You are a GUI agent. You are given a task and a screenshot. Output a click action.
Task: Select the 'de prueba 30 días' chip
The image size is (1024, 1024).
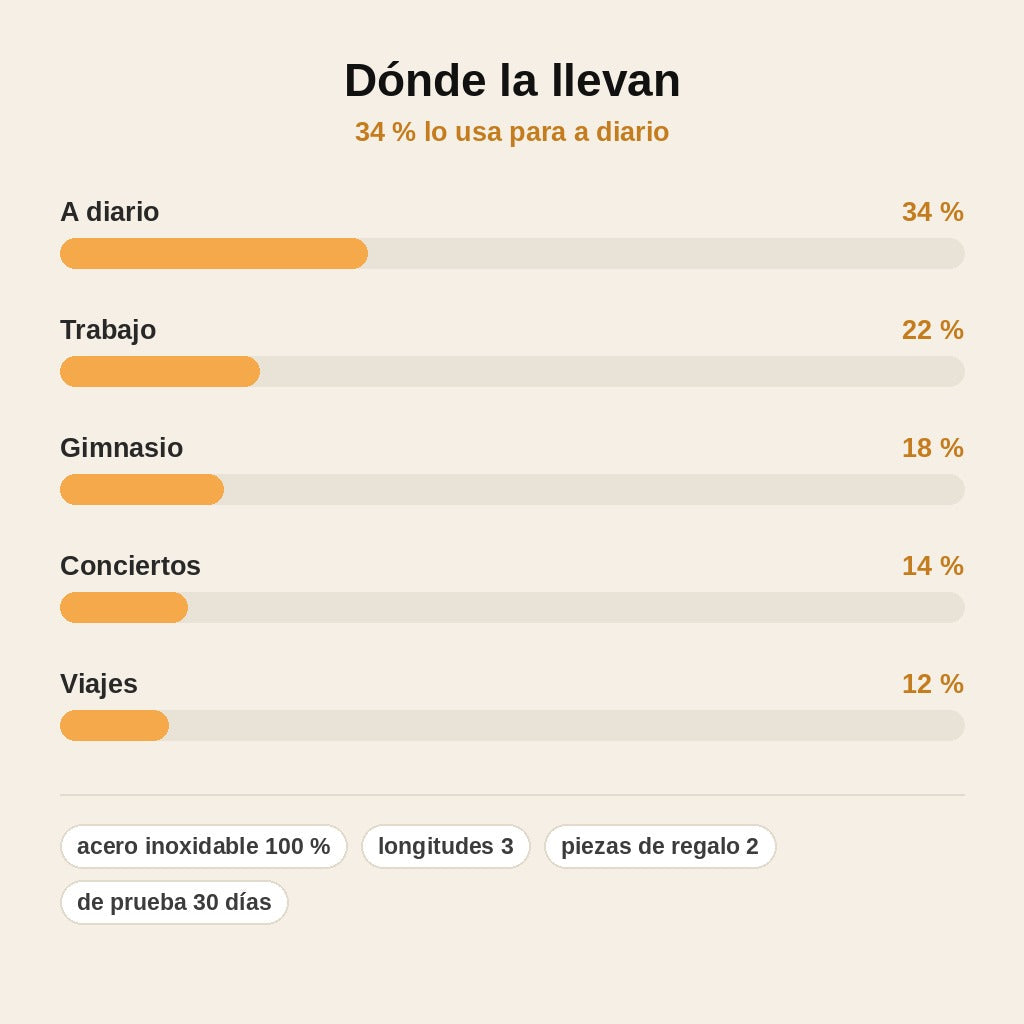point(174,903)
